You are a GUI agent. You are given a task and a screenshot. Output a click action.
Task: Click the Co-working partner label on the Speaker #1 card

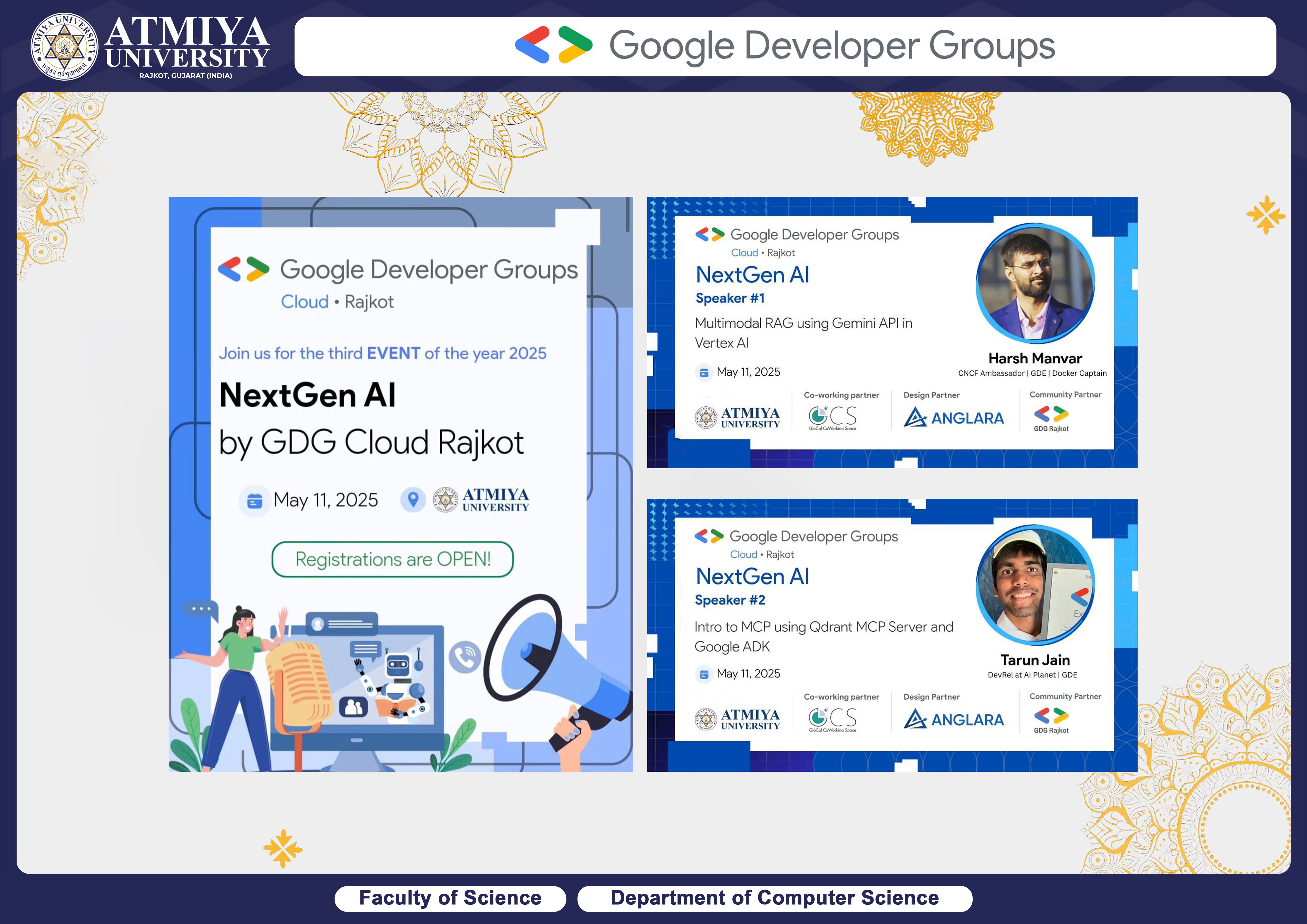(841, 395)
